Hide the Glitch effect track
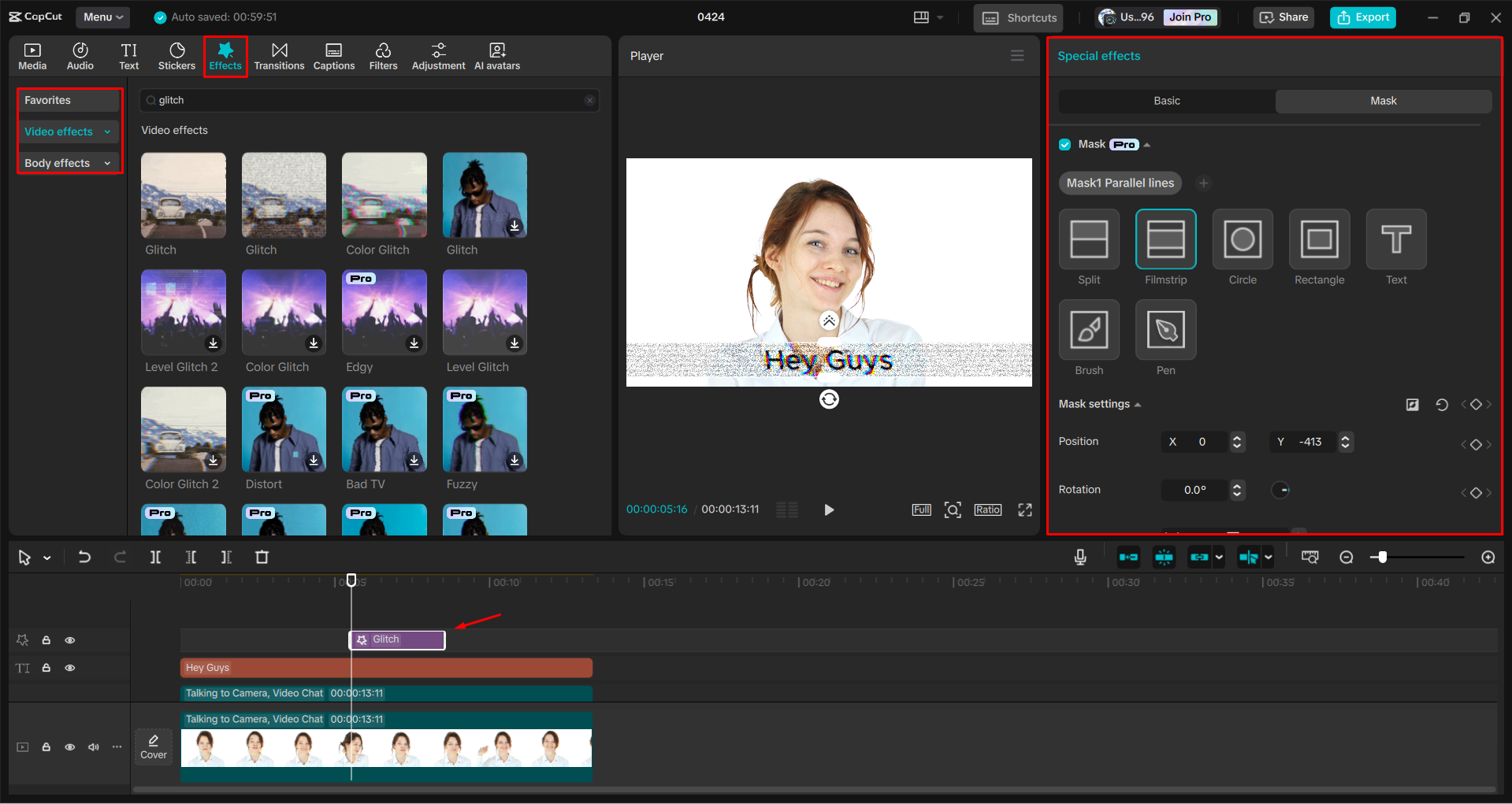The height and width of the screenshot is (804, 1512). click(70, 640)
